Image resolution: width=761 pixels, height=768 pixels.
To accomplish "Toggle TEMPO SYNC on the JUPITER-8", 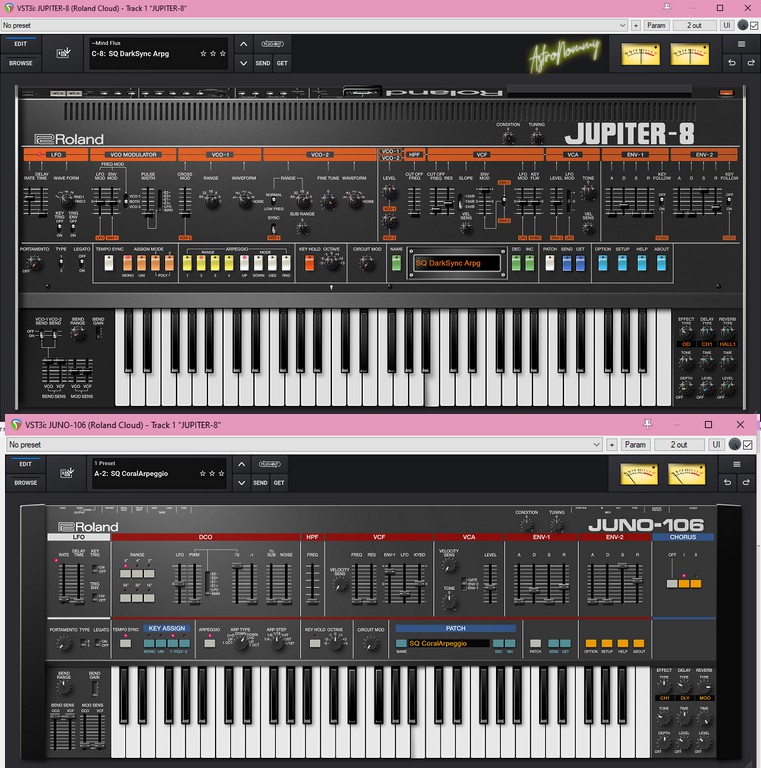I will 109,264.
